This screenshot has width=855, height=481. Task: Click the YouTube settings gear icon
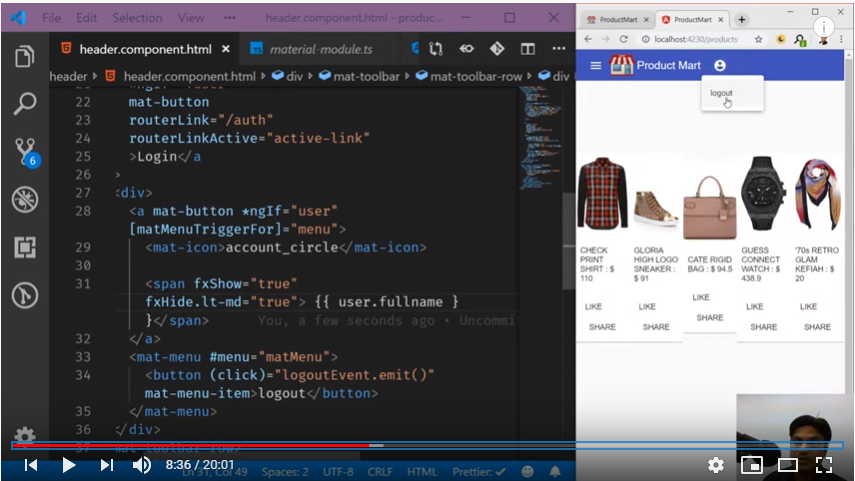click(716, 465)
